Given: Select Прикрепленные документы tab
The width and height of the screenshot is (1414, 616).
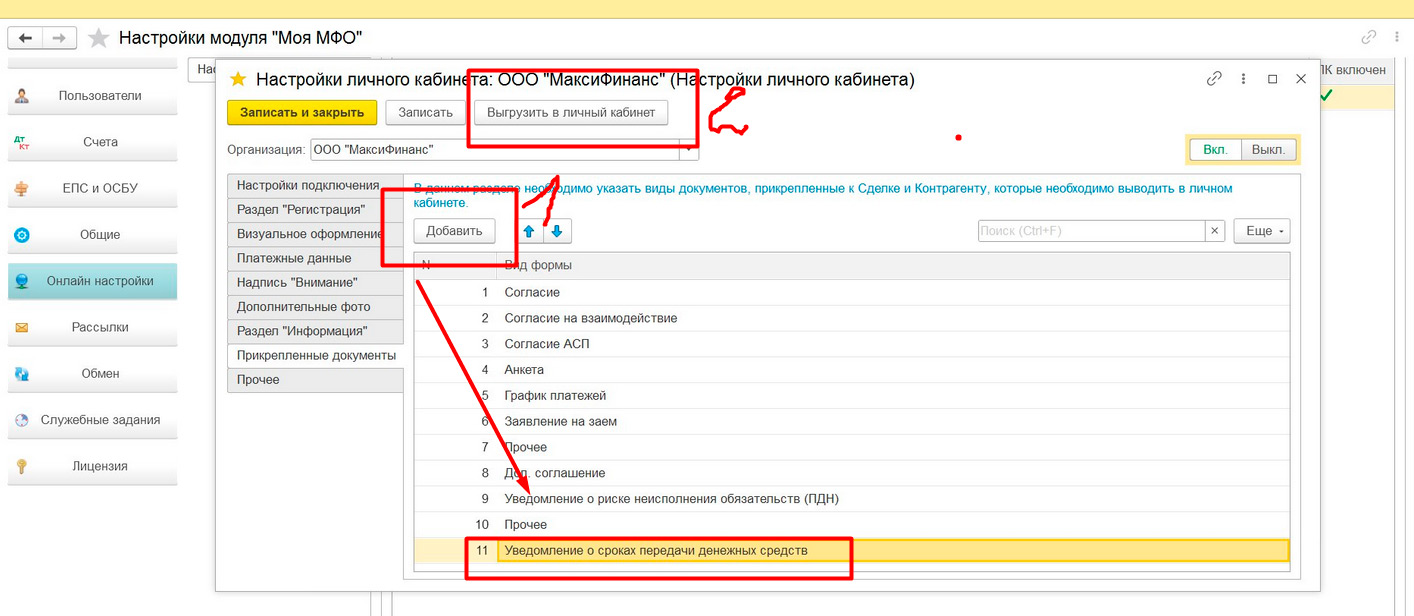Looking at the screenshot, I should click(315, 355).
